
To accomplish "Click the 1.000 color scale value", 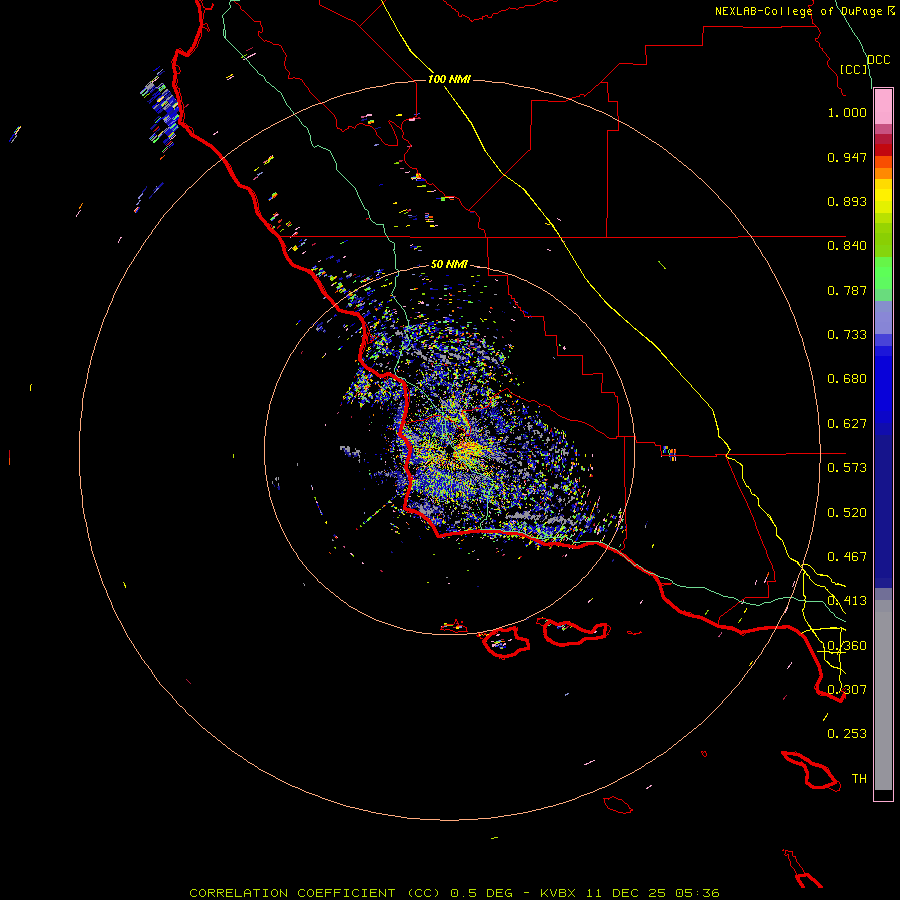I will [x=847, y=112].
